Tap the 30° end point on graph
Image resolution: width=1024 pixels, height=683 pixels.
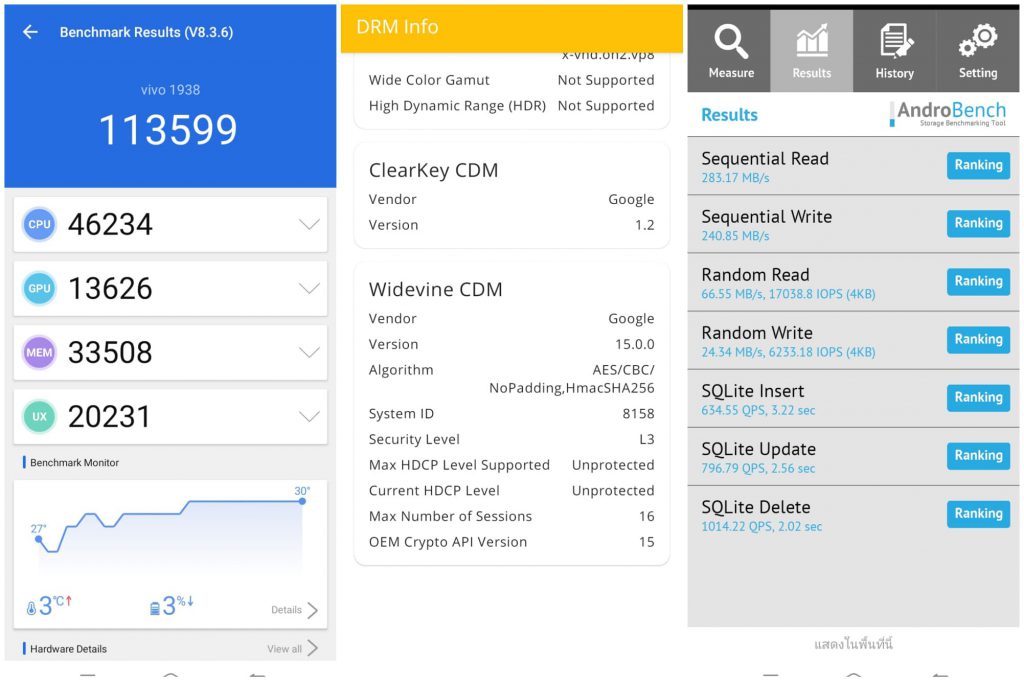click(302, 501)
